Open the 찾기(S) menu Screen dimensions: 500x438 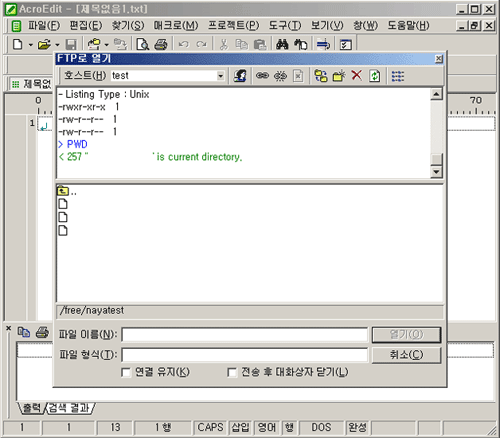coord(128,25)
